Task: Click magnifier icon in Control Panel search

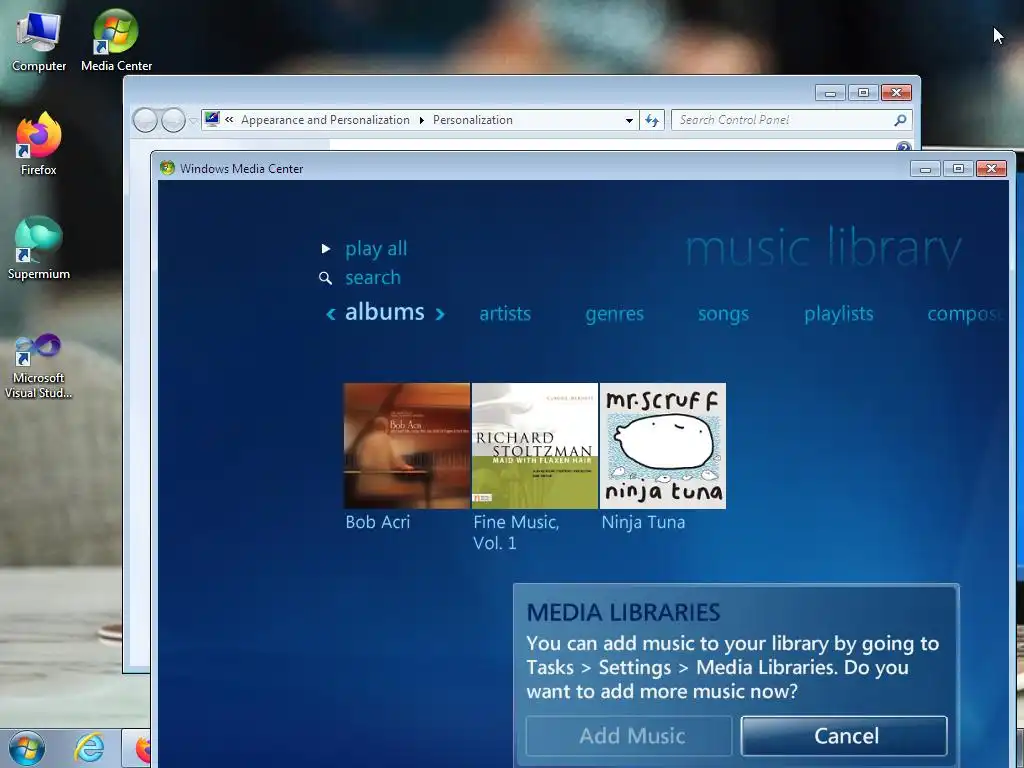Action: [x=901, y=120]
